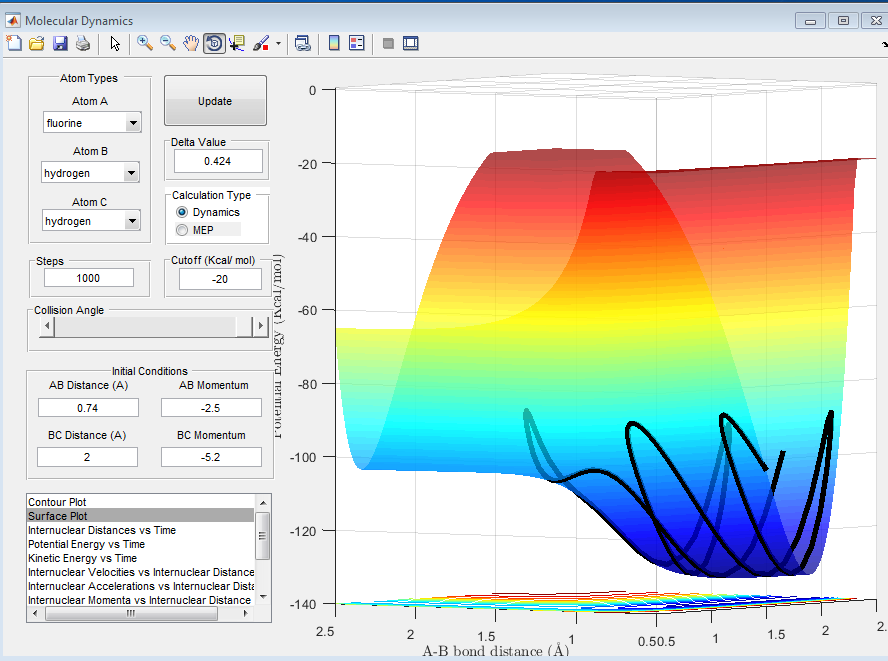Select the MEP calculation type
Screen dimensions: 888x661
tap(182, 230)
